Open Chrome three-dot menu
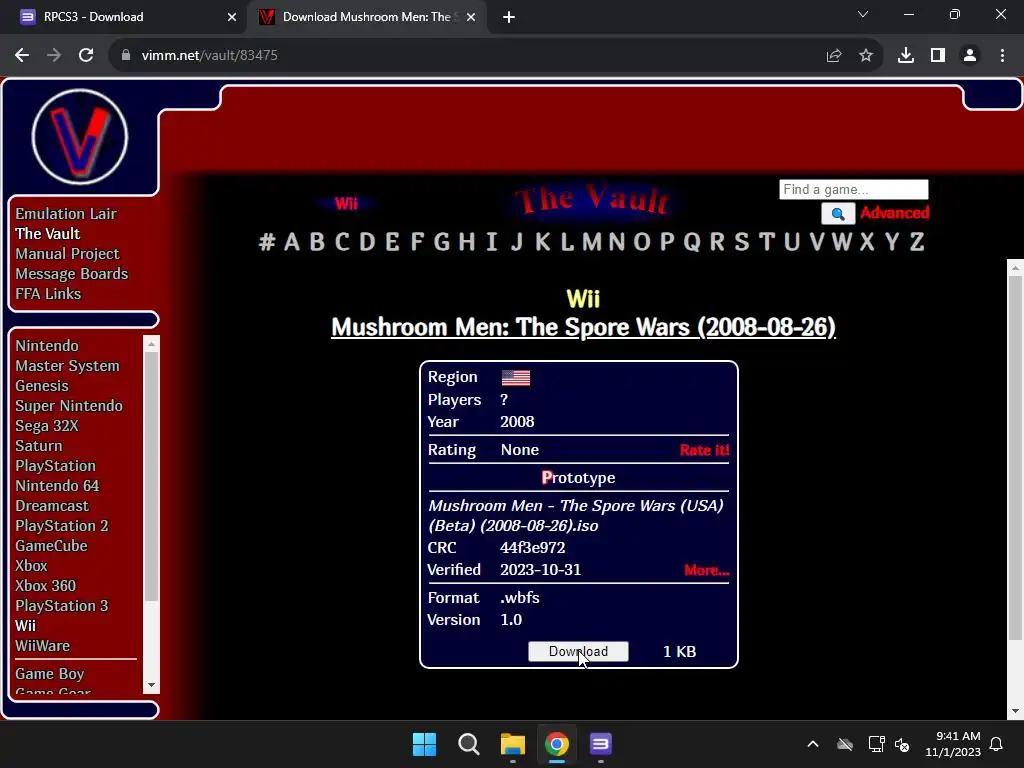This screenshot has width=1024, height=768. pyautogui.click(x=1002, y=56)
